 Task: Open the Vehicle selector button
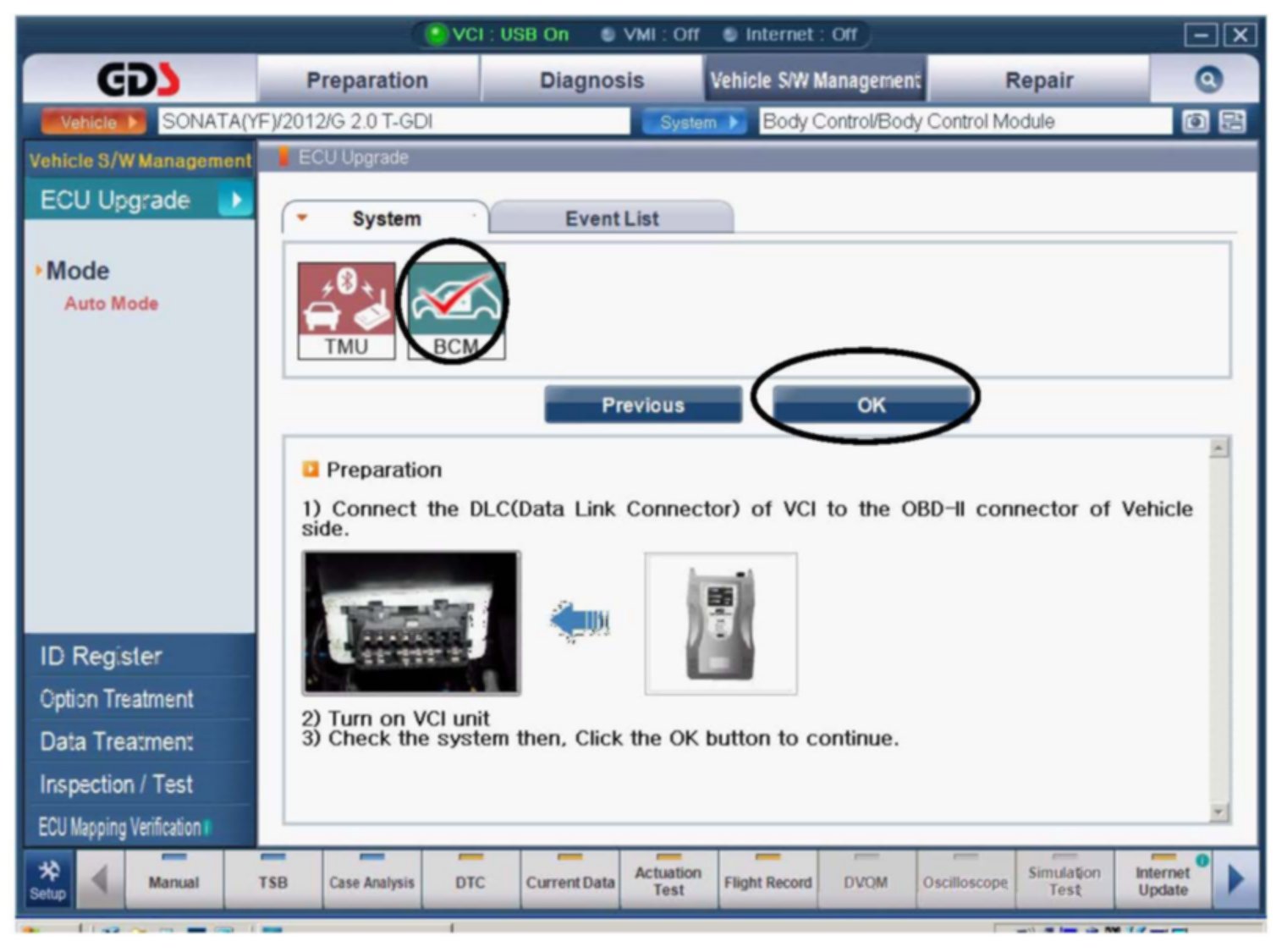(x=94, y=122)
